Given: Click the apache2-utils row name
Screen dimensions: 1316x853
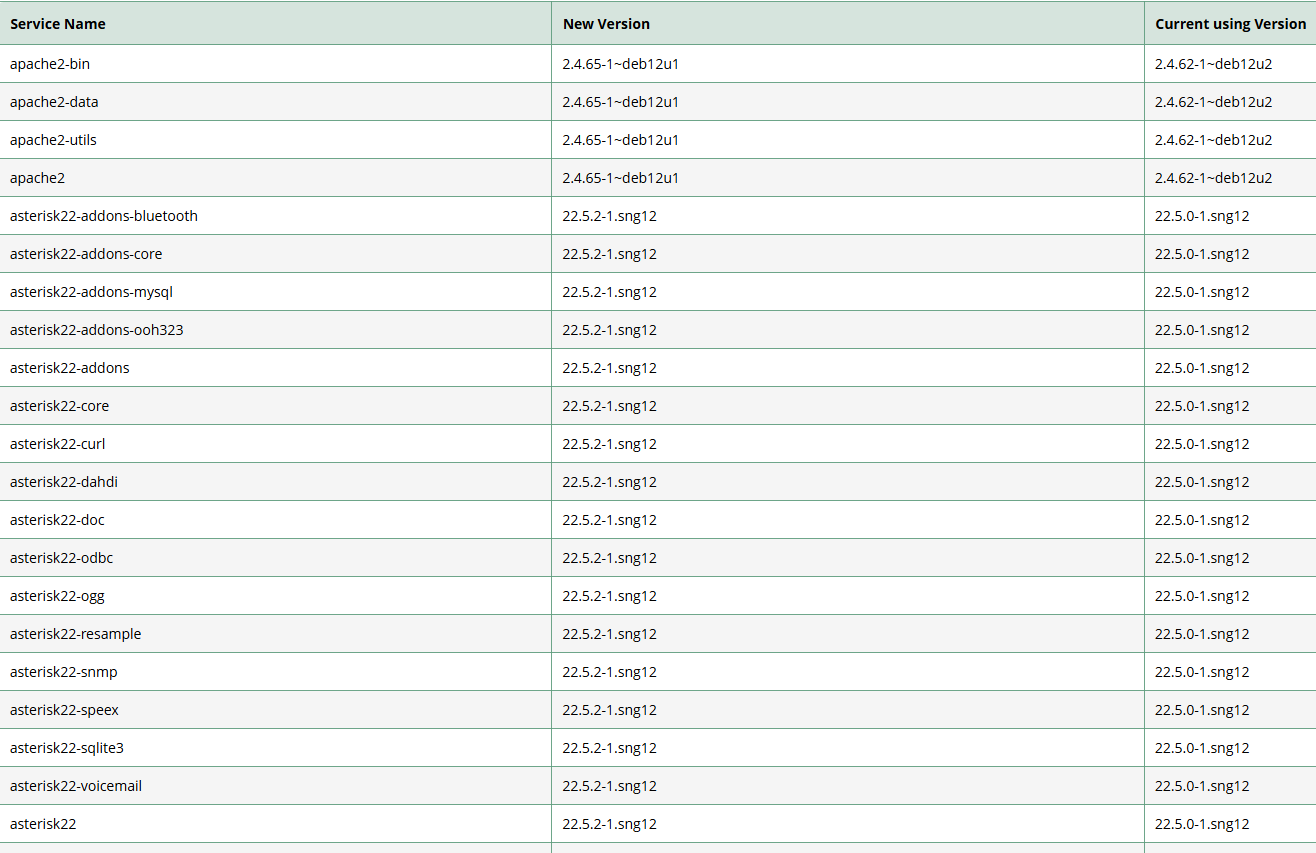Looking at the screenshot, I should (53, 140).
